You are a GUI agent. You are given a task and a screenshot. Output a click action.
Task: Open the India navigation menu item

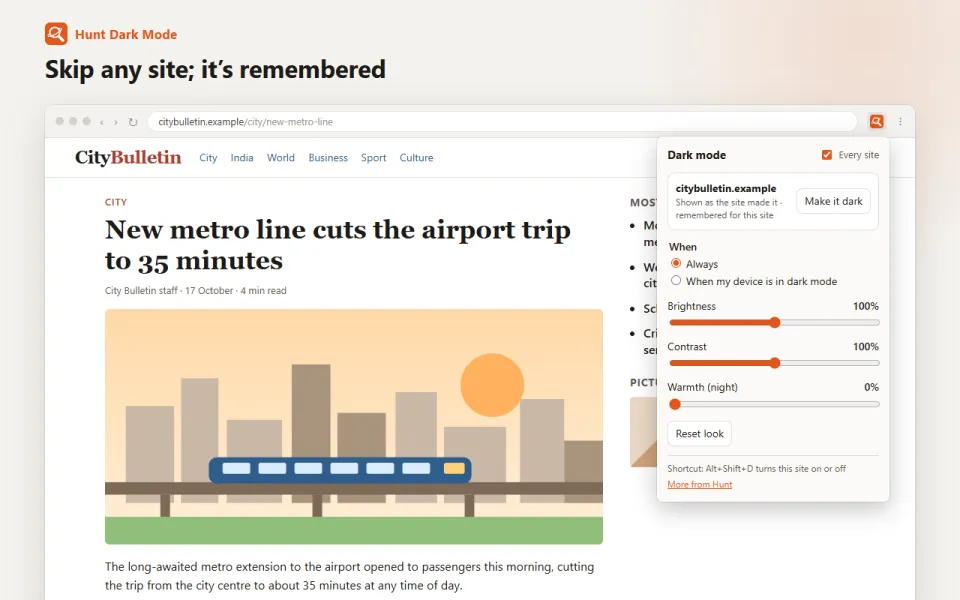(242, 157)
